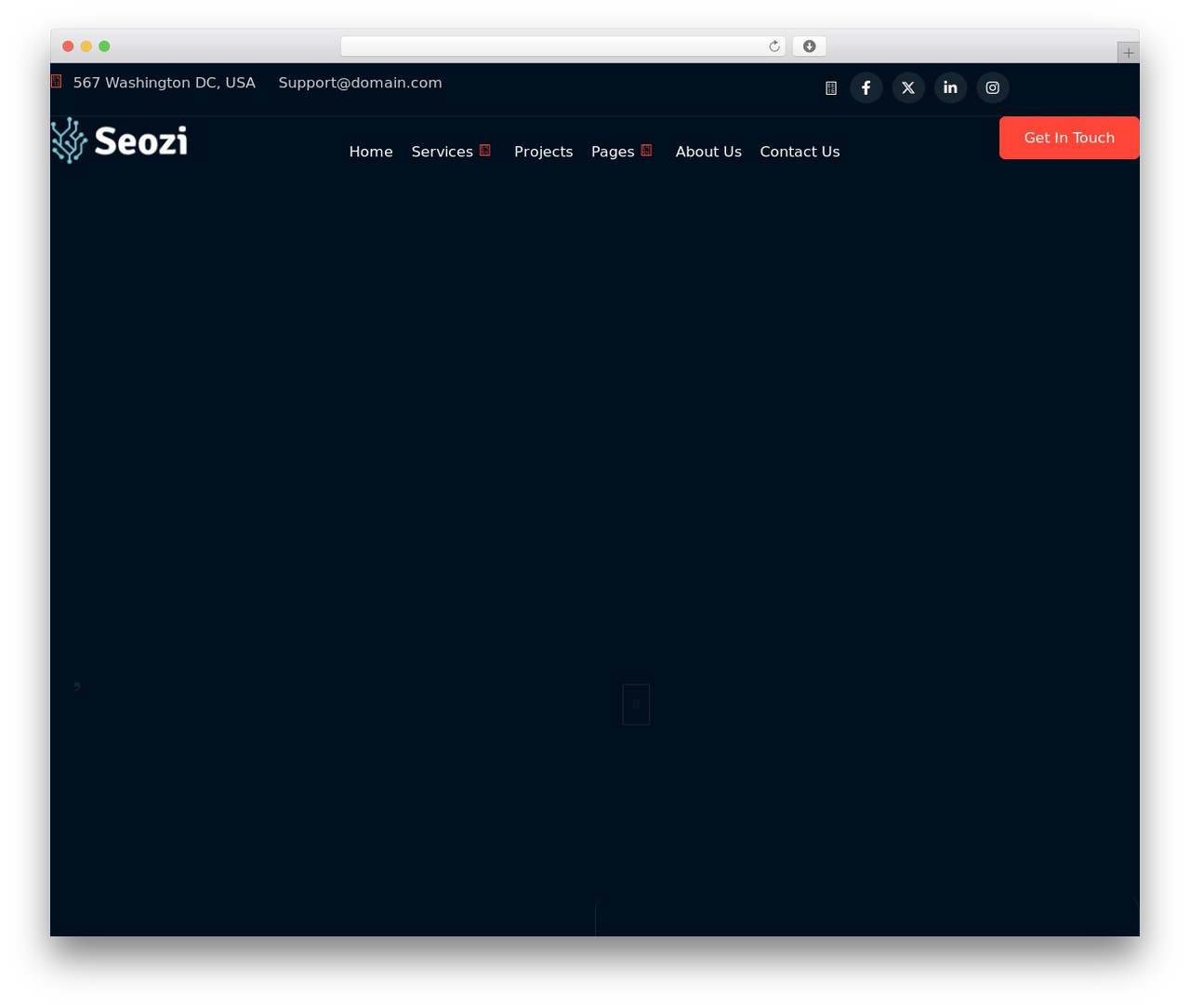
Task: Open the Facebook social link
Action: click(866, 87)
